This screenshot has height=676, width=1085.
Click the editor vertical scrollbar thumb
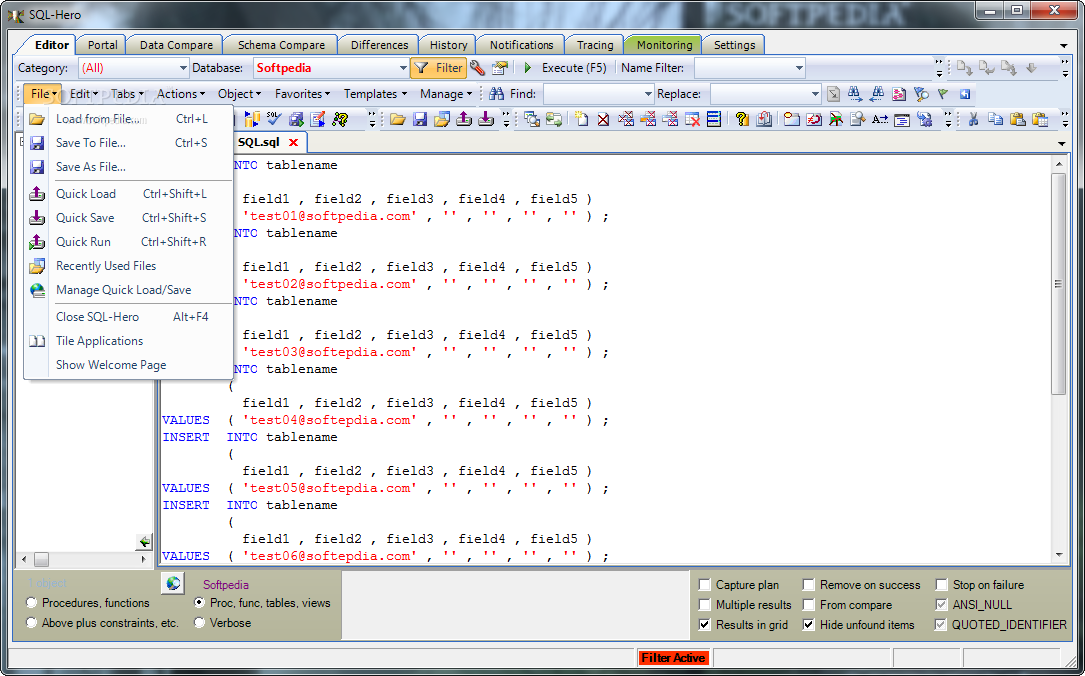coord(1059,284)
